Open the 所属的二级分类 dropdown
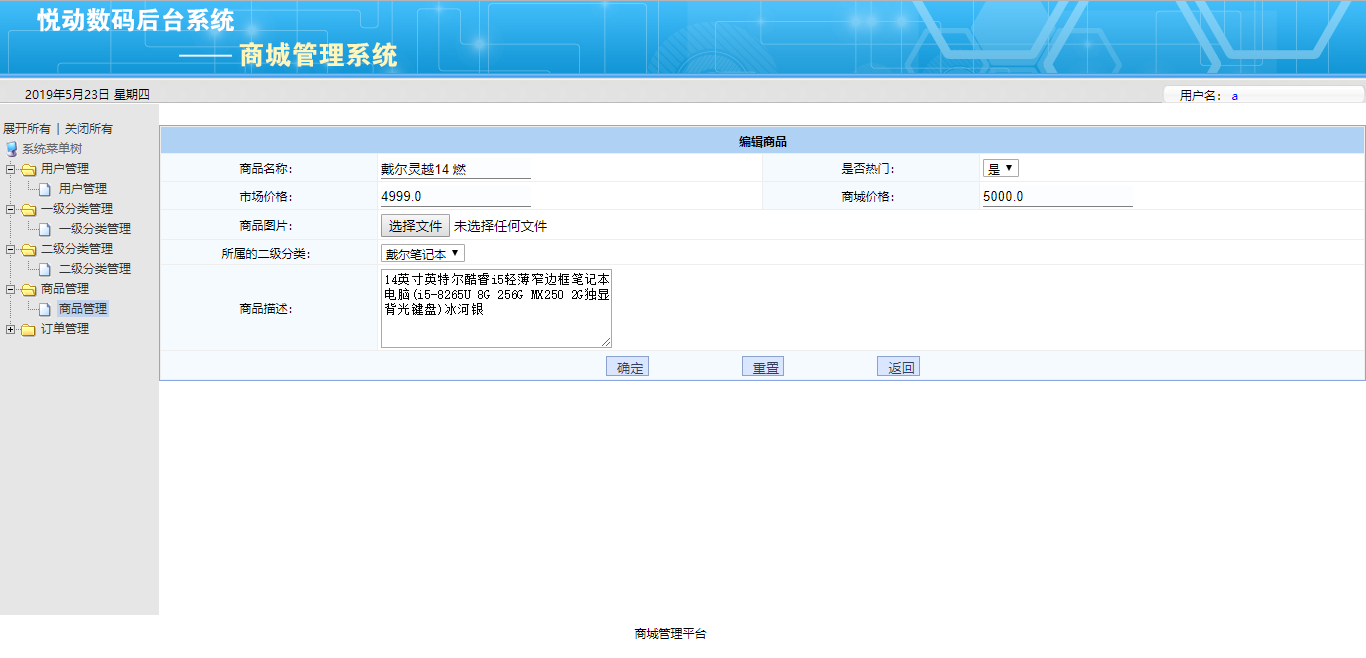 point(422,254)
